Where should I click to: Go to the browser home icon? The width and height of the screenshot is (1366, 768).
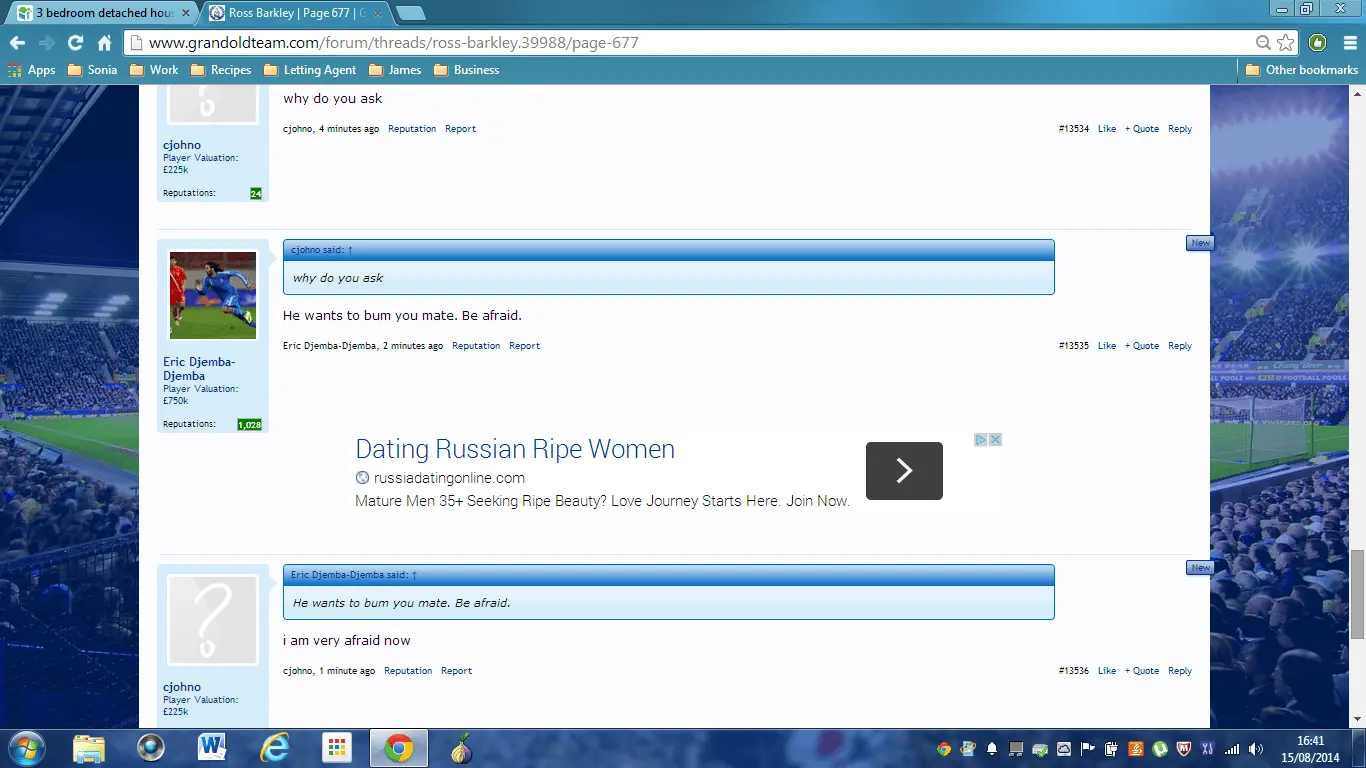tap(104, 43)
